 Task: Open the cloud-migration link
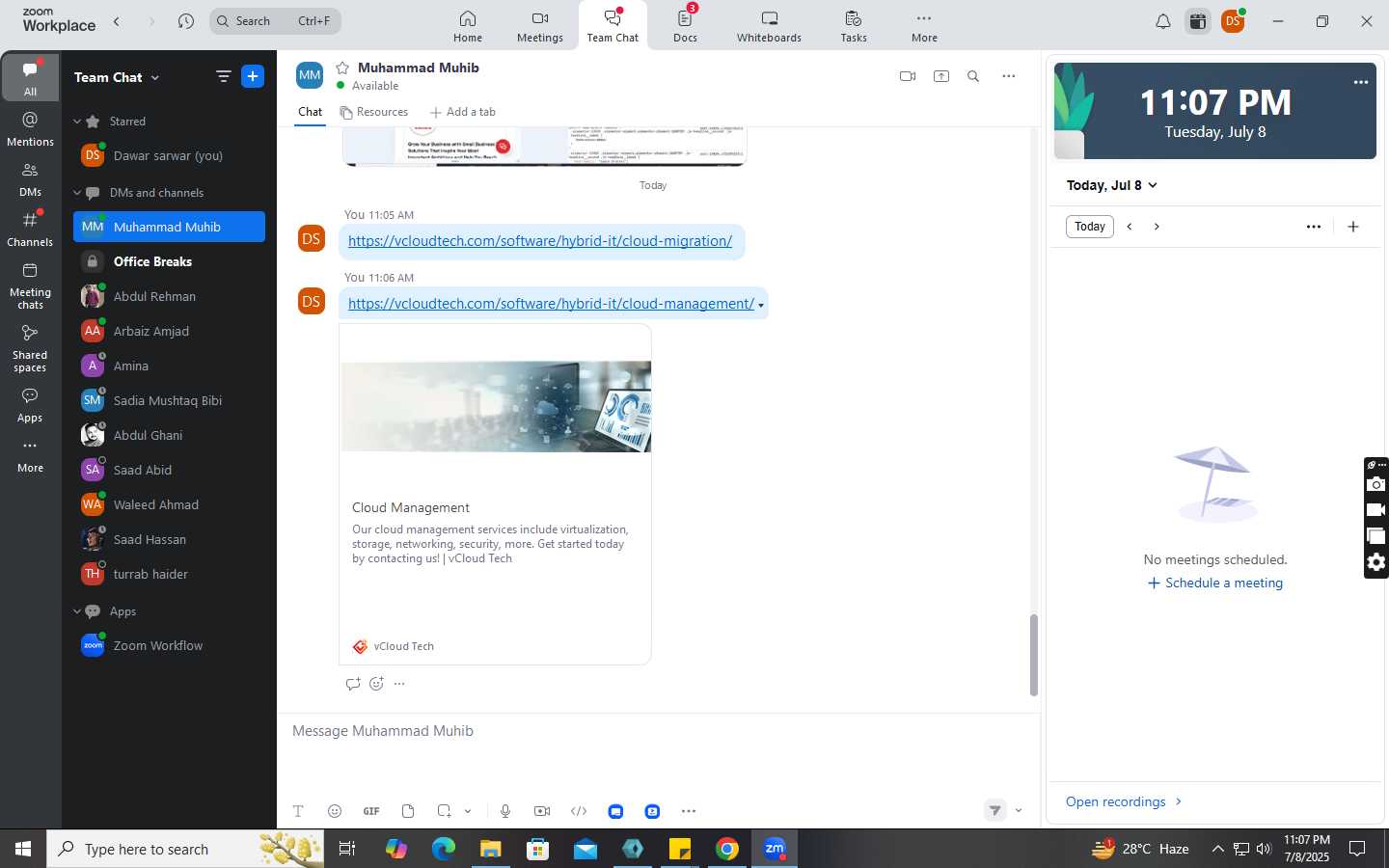(x=540, y=241)
